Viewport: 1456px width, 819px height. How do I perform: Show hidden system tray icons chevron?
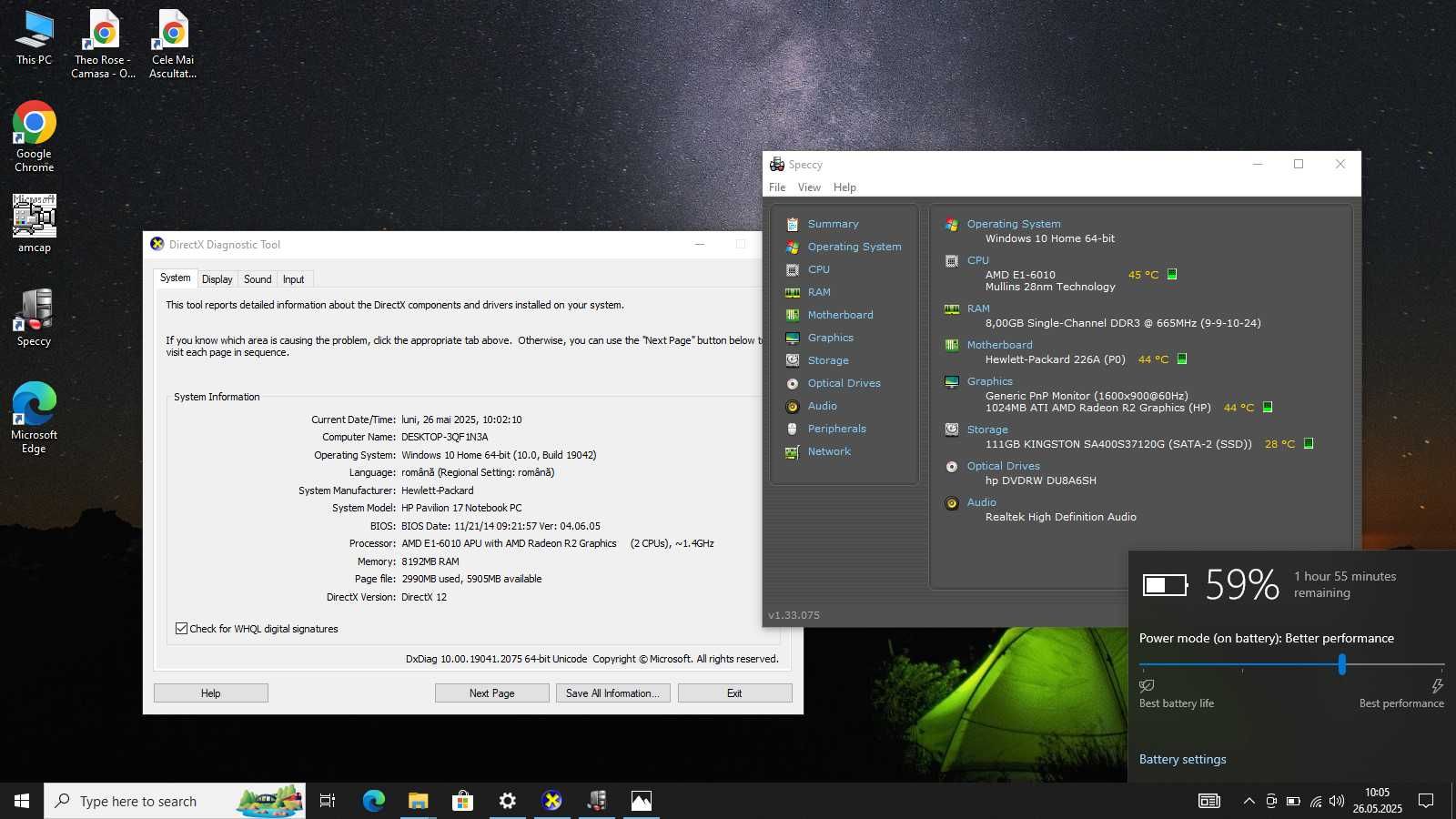click(x=1249, y=801)
